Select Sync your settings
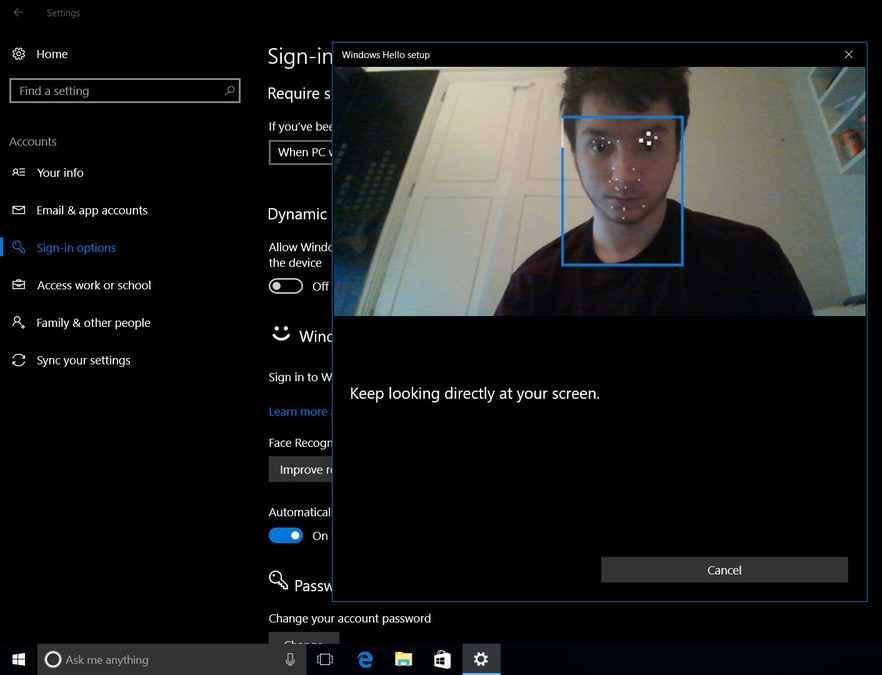Screen dimensions: 882x675 [83, 360]
